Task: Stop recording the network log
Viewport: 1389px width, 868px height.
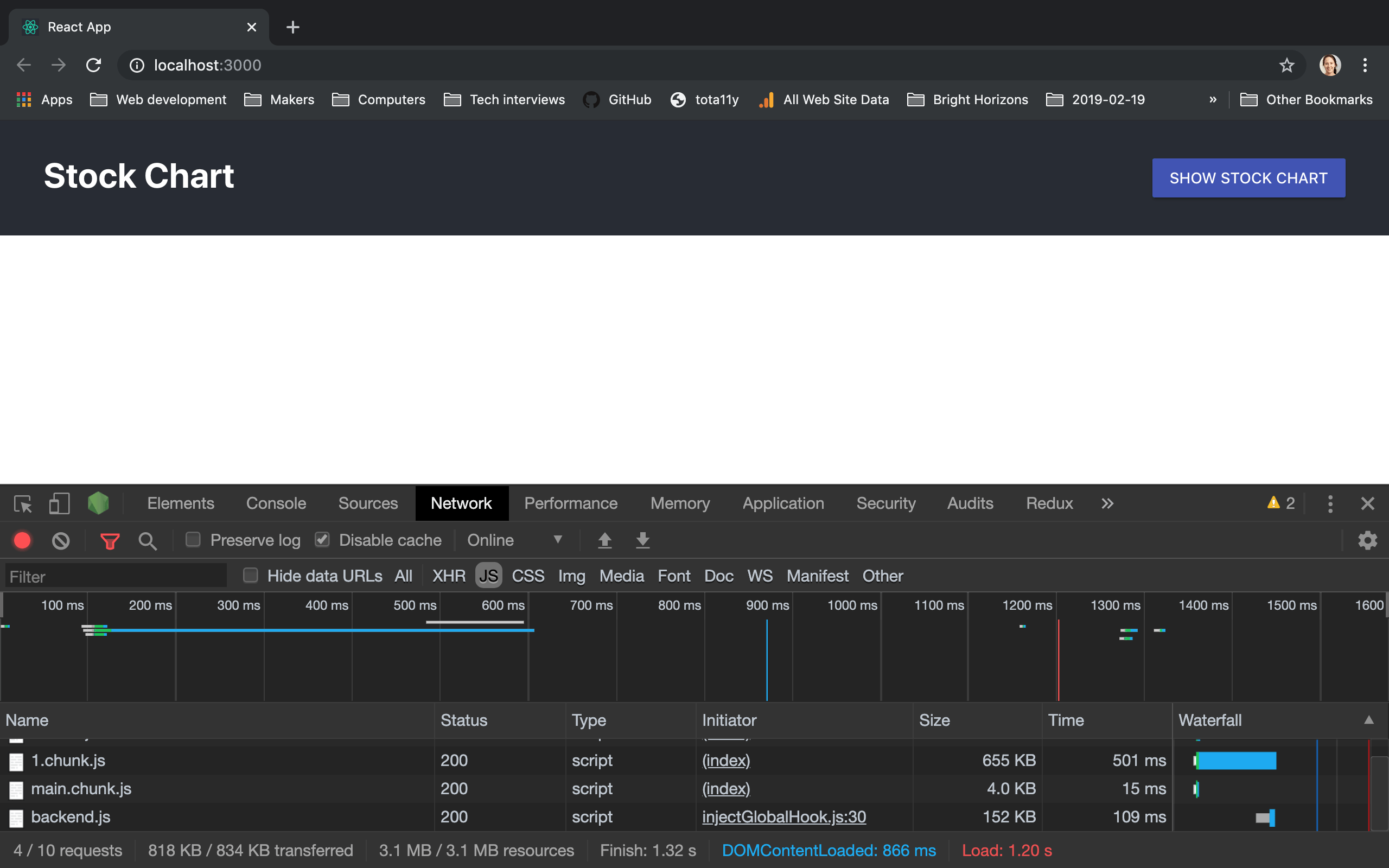Action: point(22,540)
